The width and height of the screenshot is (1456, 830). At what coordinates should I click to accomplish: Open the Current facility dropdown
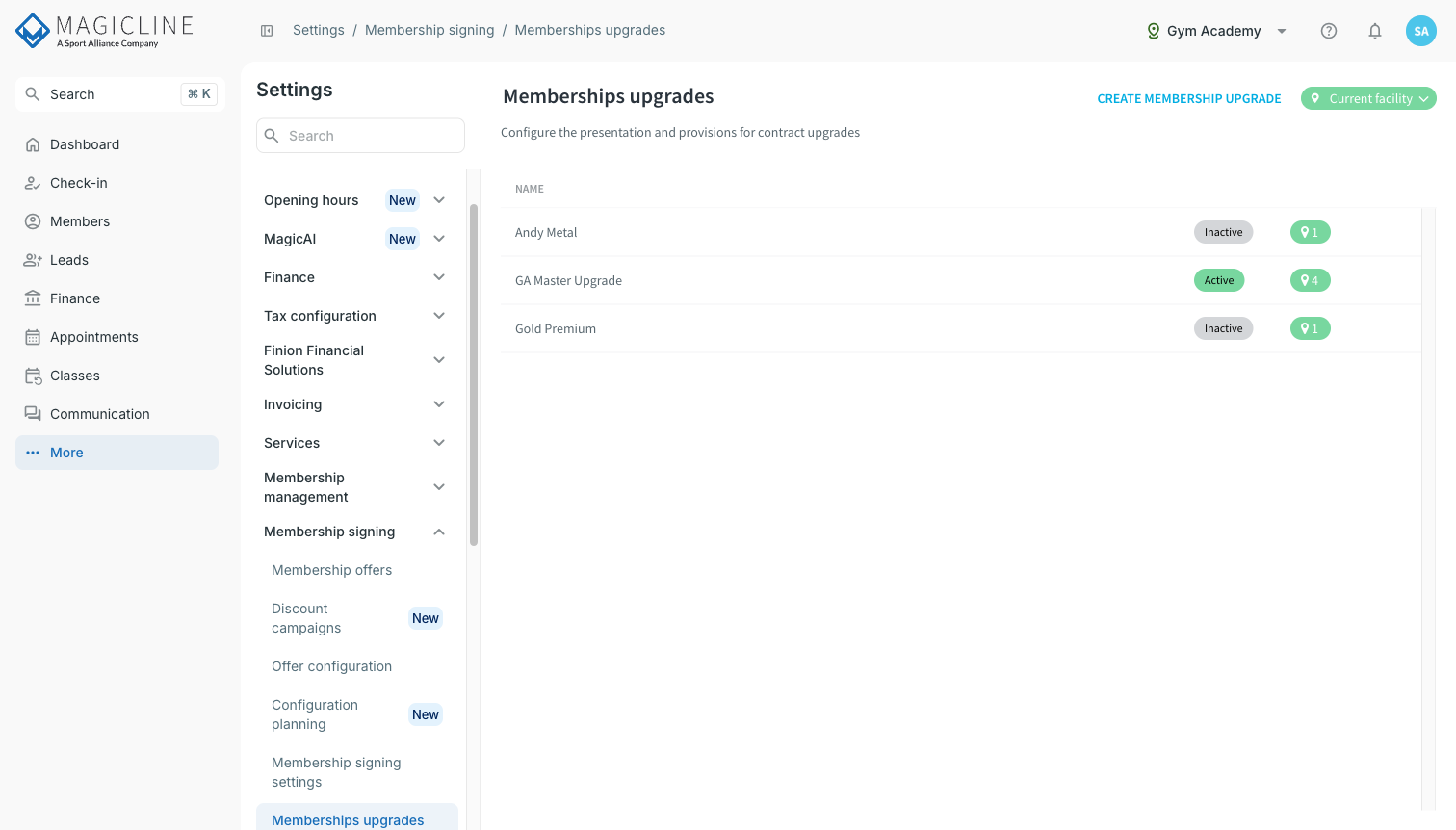[x=1368, y=98]
